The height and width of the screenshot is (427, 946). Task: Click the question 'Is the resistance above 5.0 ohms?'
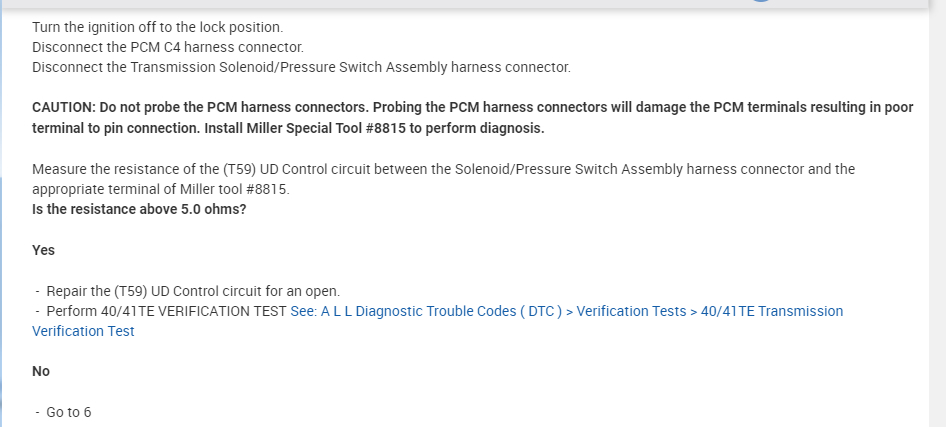click(139, 210)
